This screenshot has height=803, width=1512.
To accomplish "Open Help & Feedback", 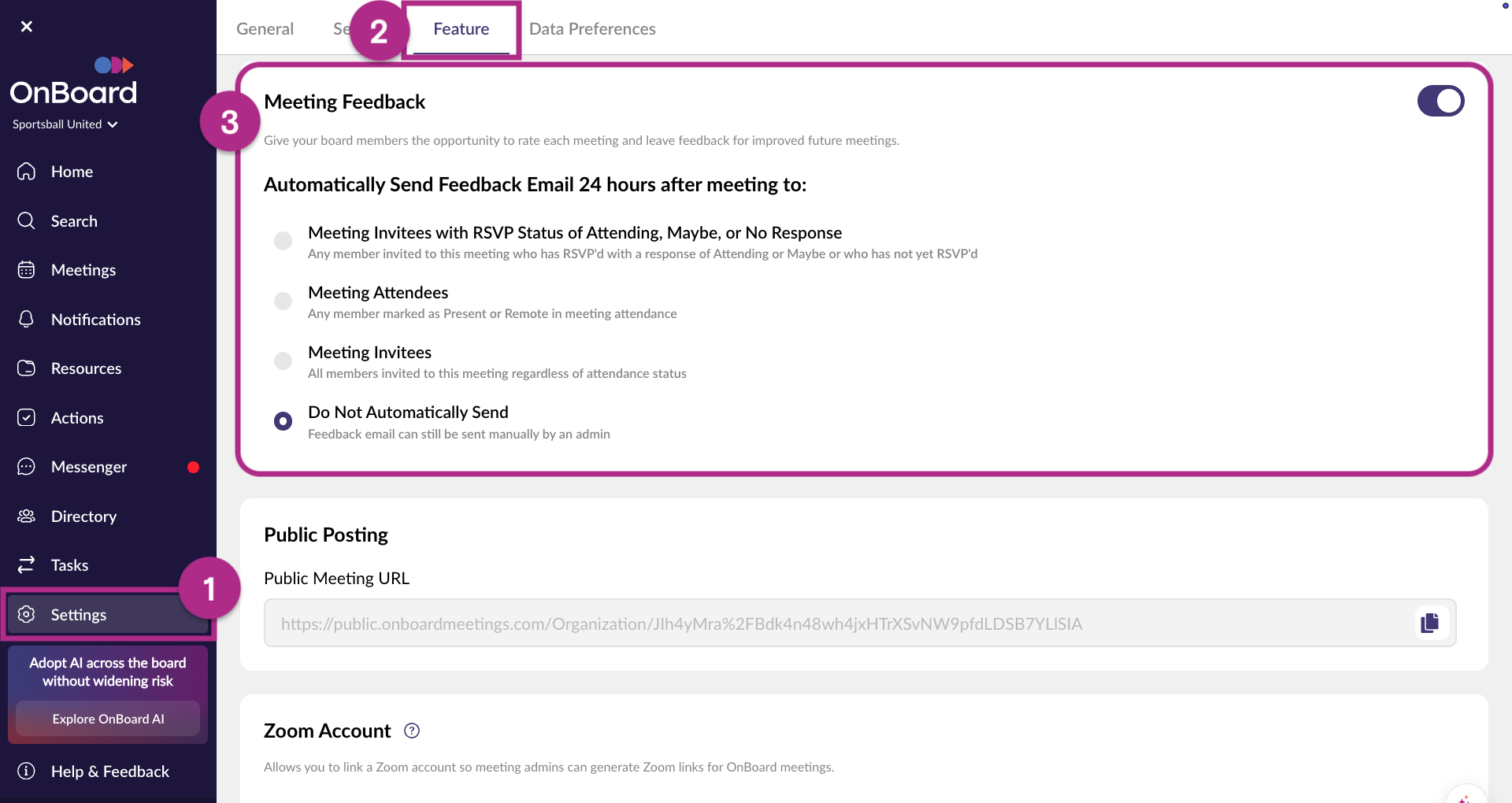I will click(x=110, y=772).
